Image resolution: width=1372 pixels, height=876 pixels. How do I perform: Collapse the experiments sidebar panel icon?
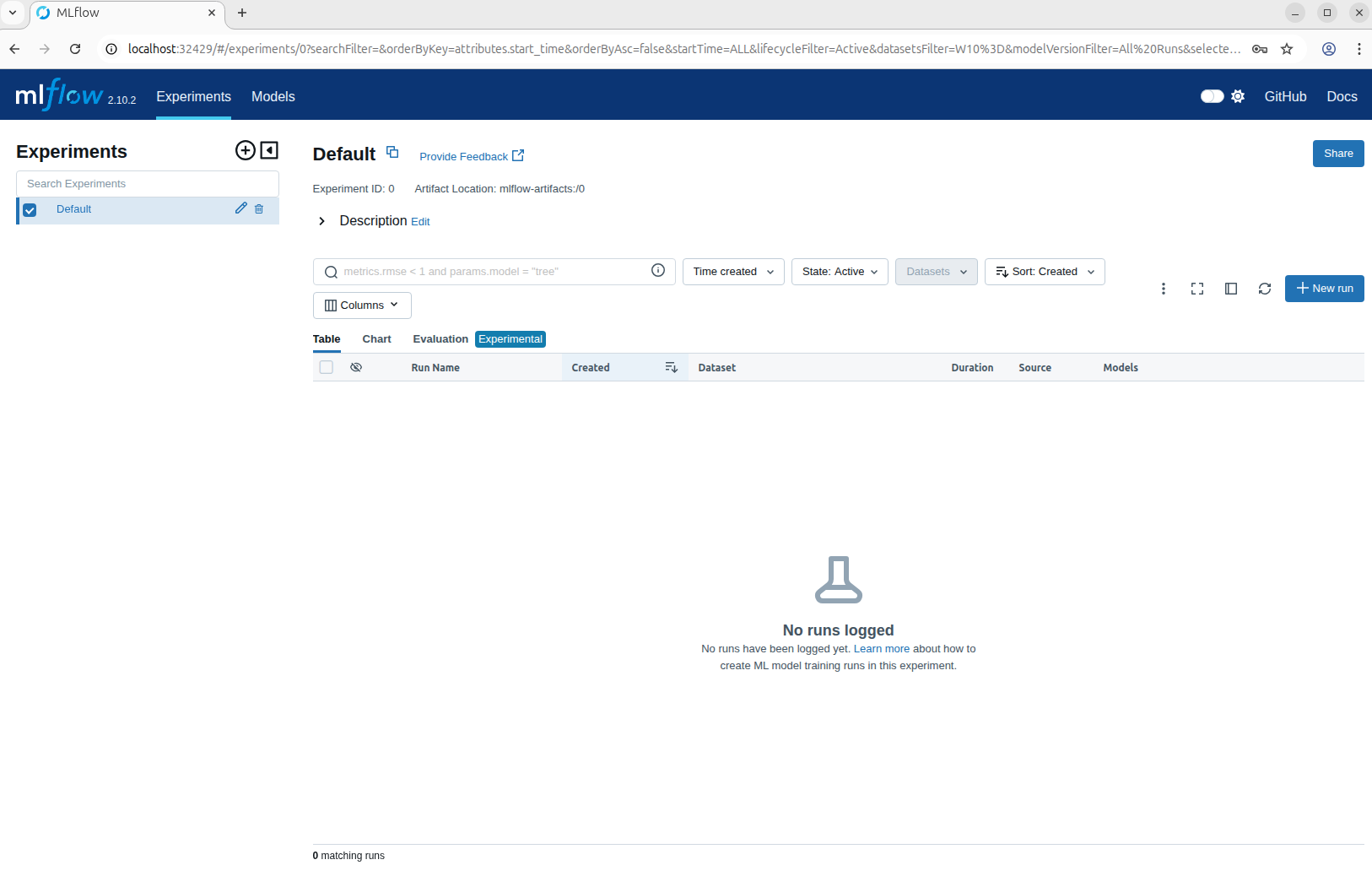pos(269,150)
